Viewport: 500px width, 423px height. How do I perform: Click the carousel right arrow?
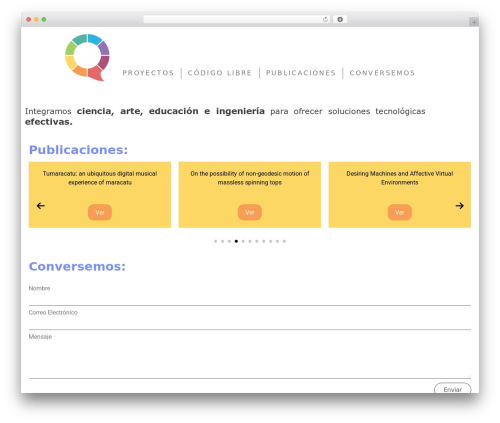[459, 206]
